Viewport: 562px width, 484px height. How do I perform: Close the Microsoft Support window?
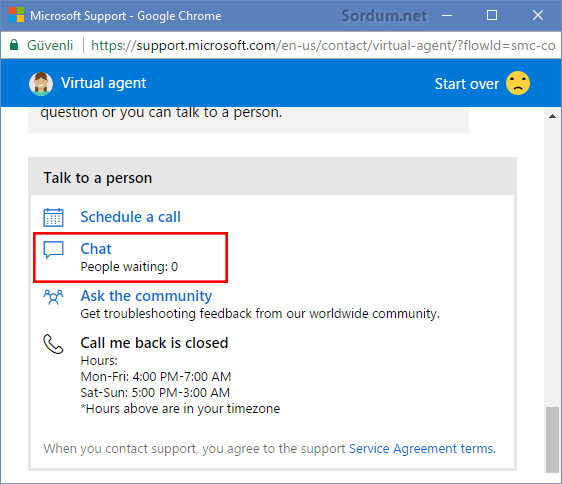tap(538, 15)
